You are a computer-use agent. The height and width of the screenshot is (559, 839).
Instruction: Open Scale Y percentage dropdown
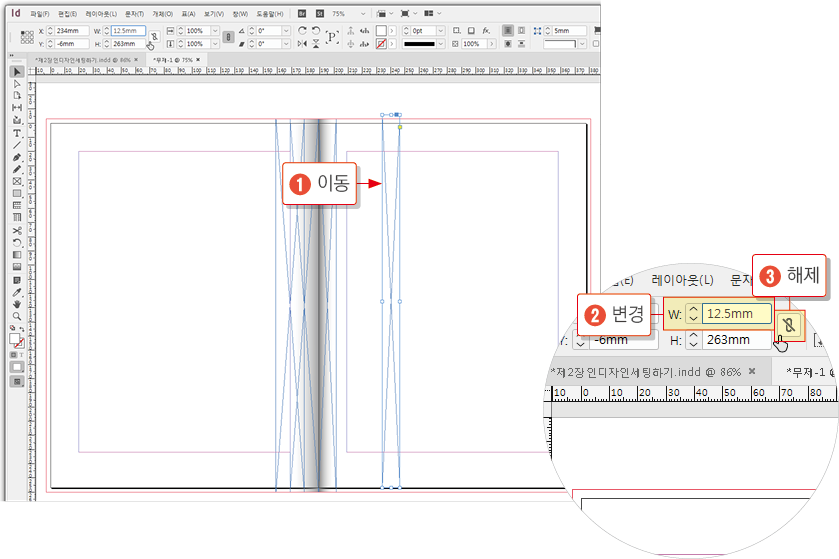[x=215, y=44]
